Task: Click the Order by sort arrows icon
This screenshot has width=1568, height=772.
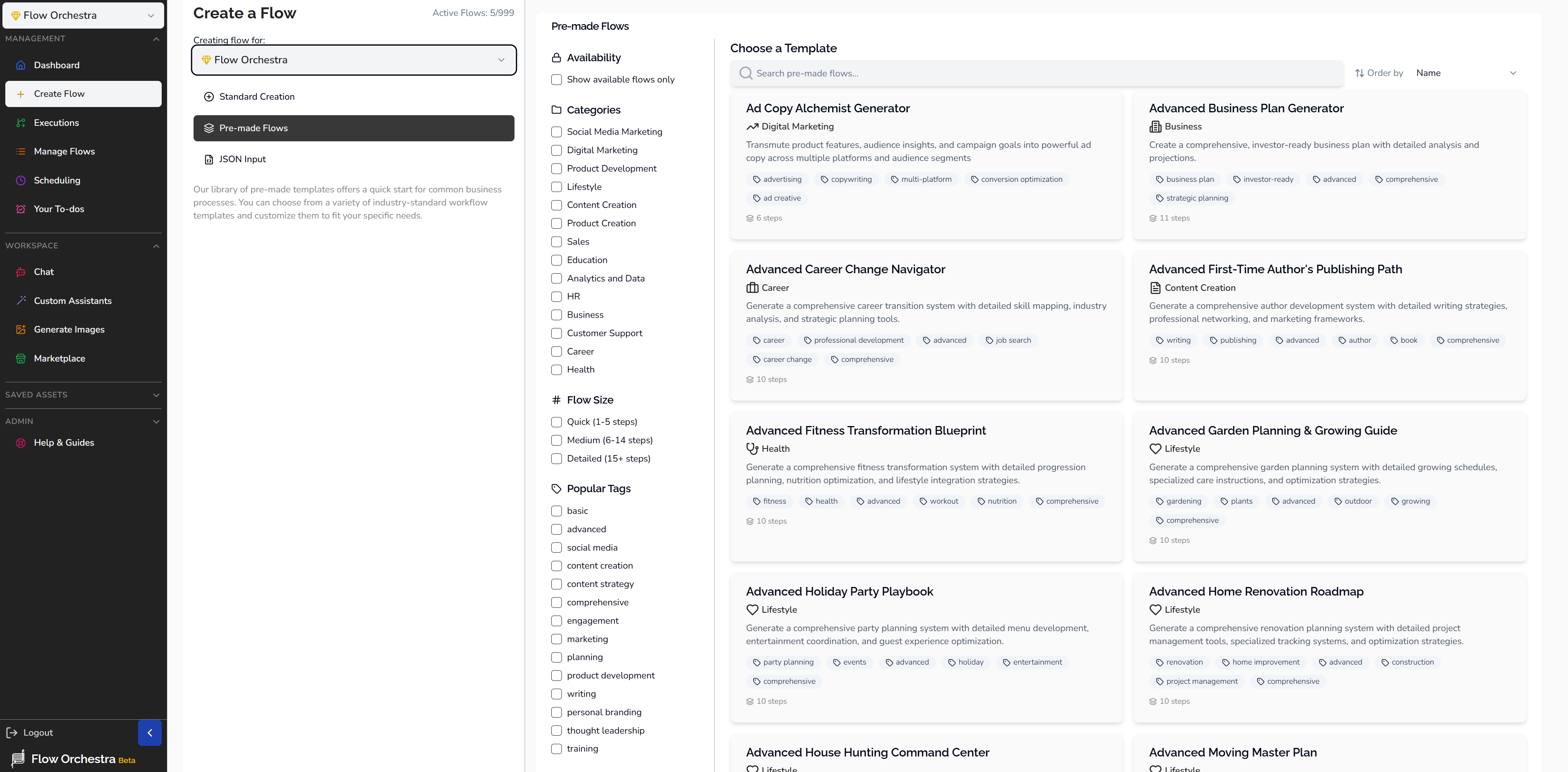Action: [1359, 73]
